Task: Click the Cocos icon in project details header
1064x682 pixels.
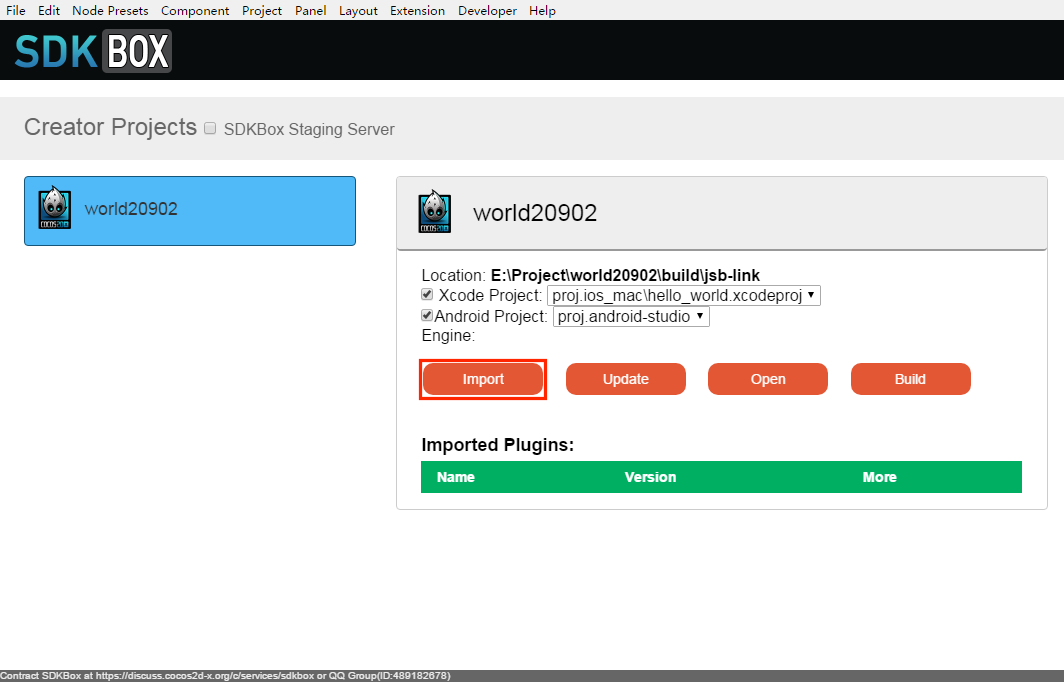Action: coord(434,212)
